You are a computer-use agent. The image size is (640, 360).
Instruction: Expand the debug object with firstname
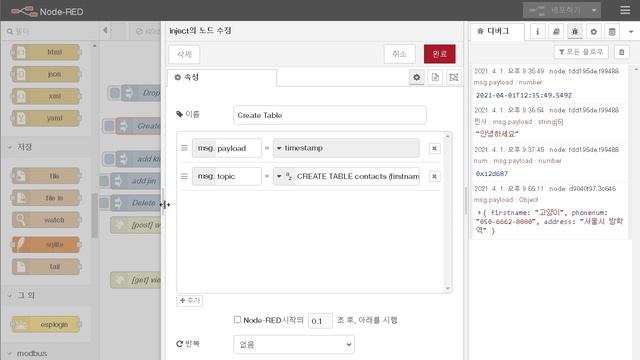click(479, 213)
